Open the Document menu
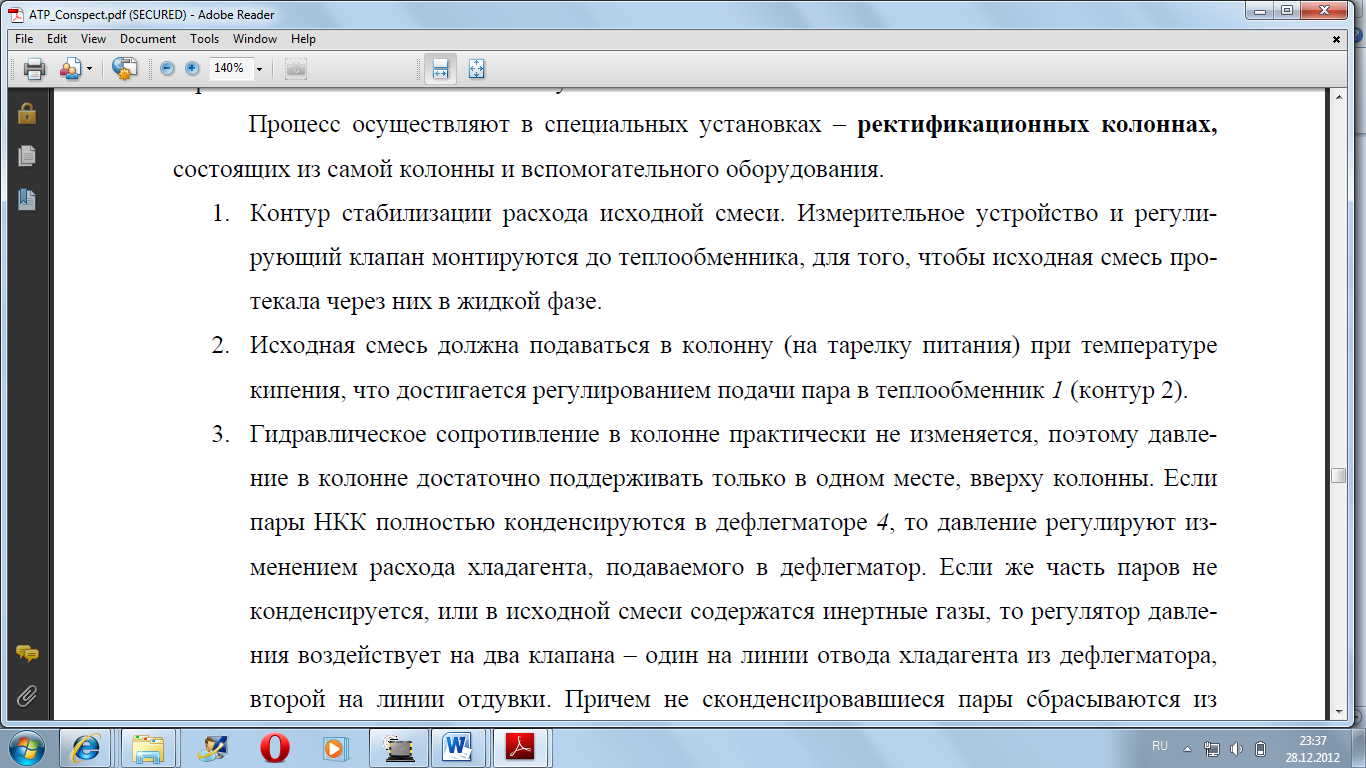The image size is (1366, 768). pyautogui.click(x=148, y=39)
